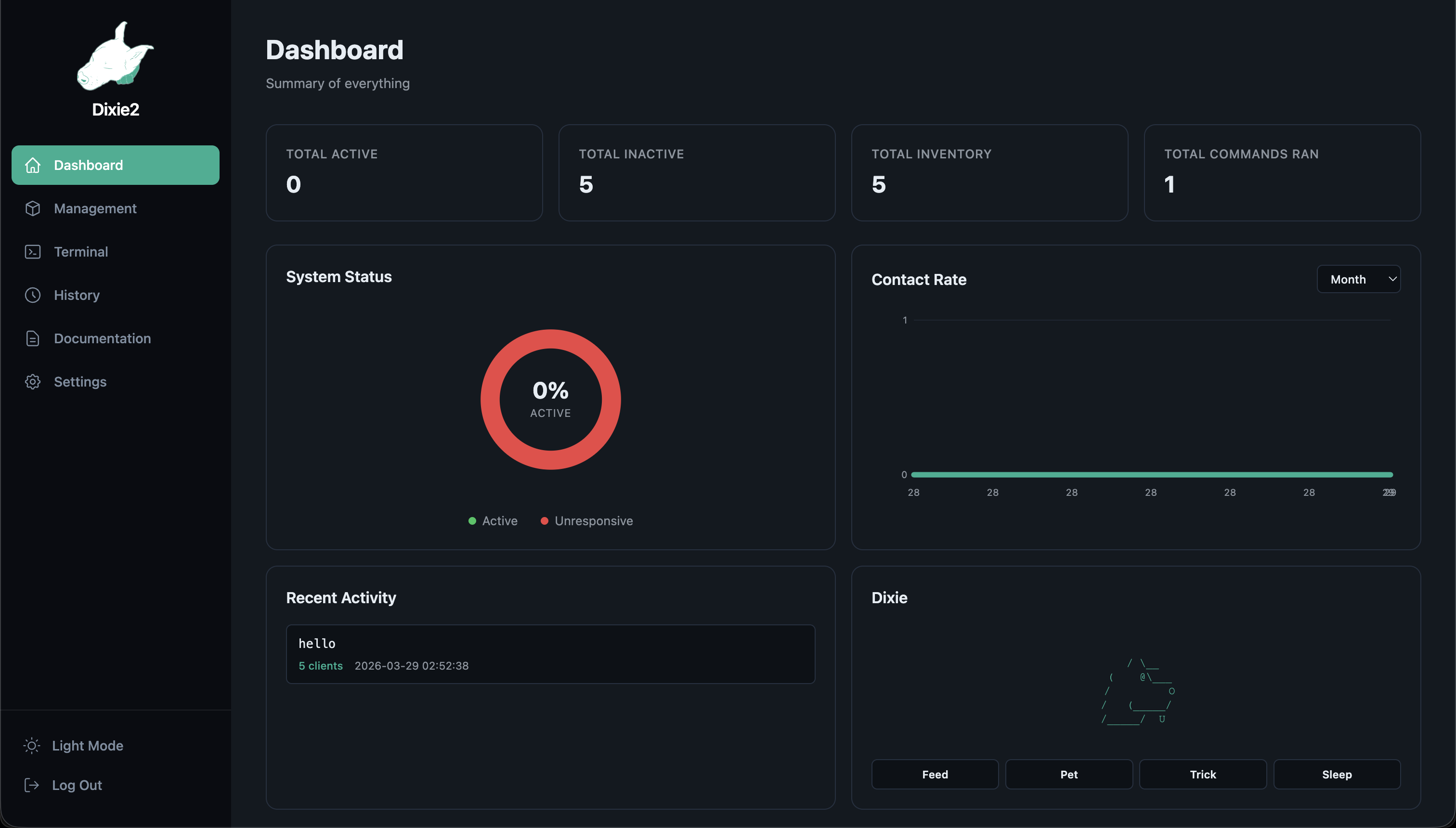
Task: Click the History clock icon
Action: click(x=32, y=295)
